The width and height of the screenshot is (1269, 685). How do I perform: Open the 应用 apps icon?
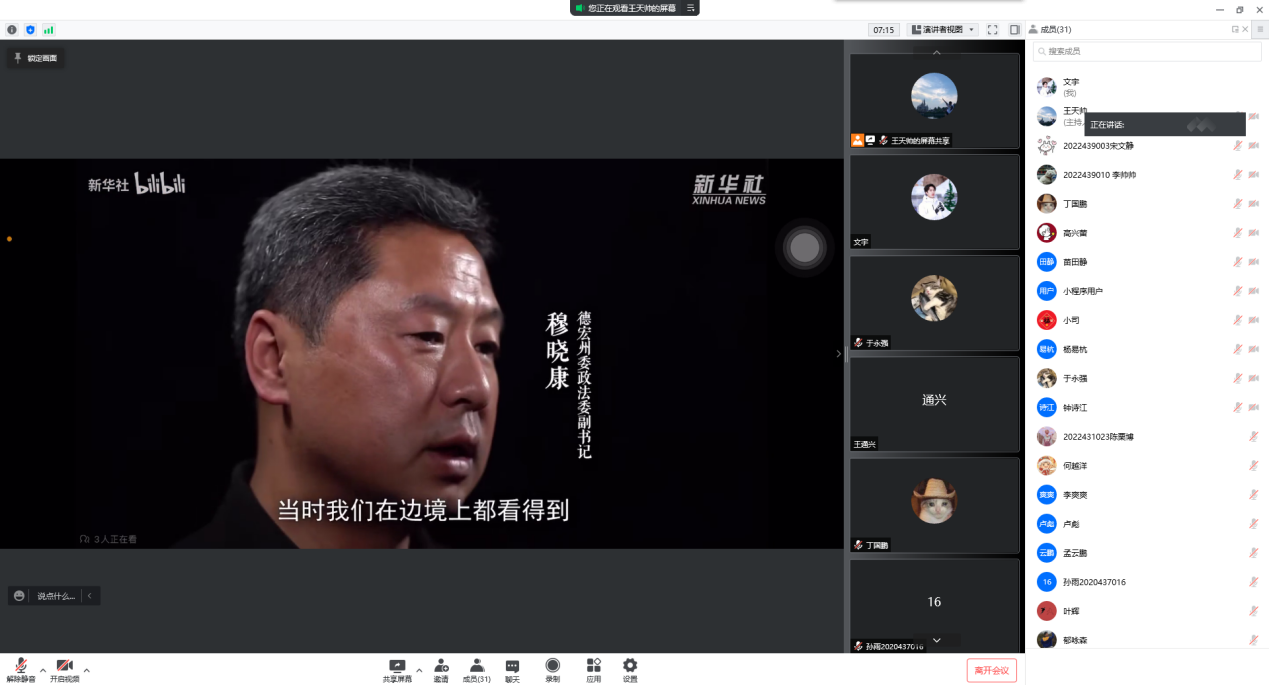coord(593,669)
